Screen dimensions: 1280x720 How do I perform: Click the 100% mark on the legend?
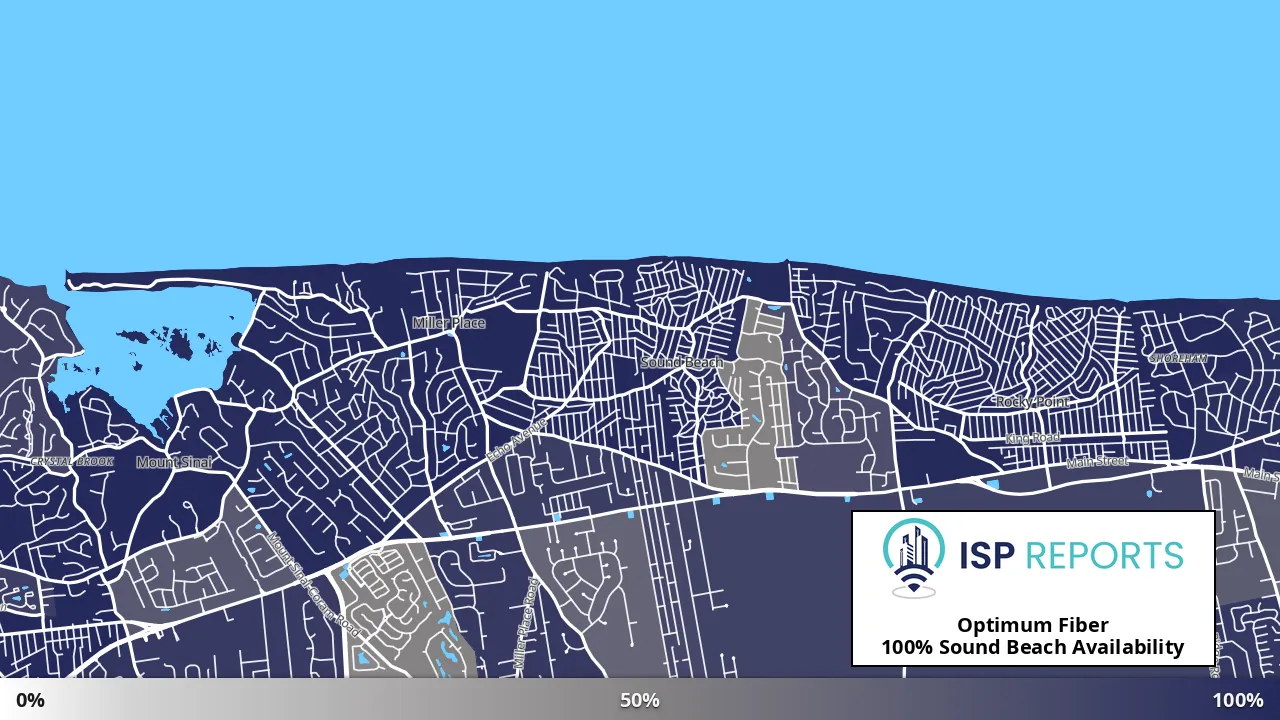coord(1238,700)
